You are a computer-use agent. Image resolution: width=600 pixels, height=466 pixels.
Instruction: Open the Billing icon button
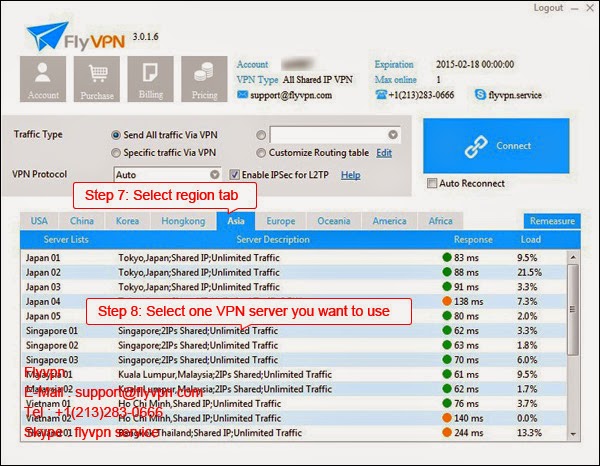(x=150, y=79)
